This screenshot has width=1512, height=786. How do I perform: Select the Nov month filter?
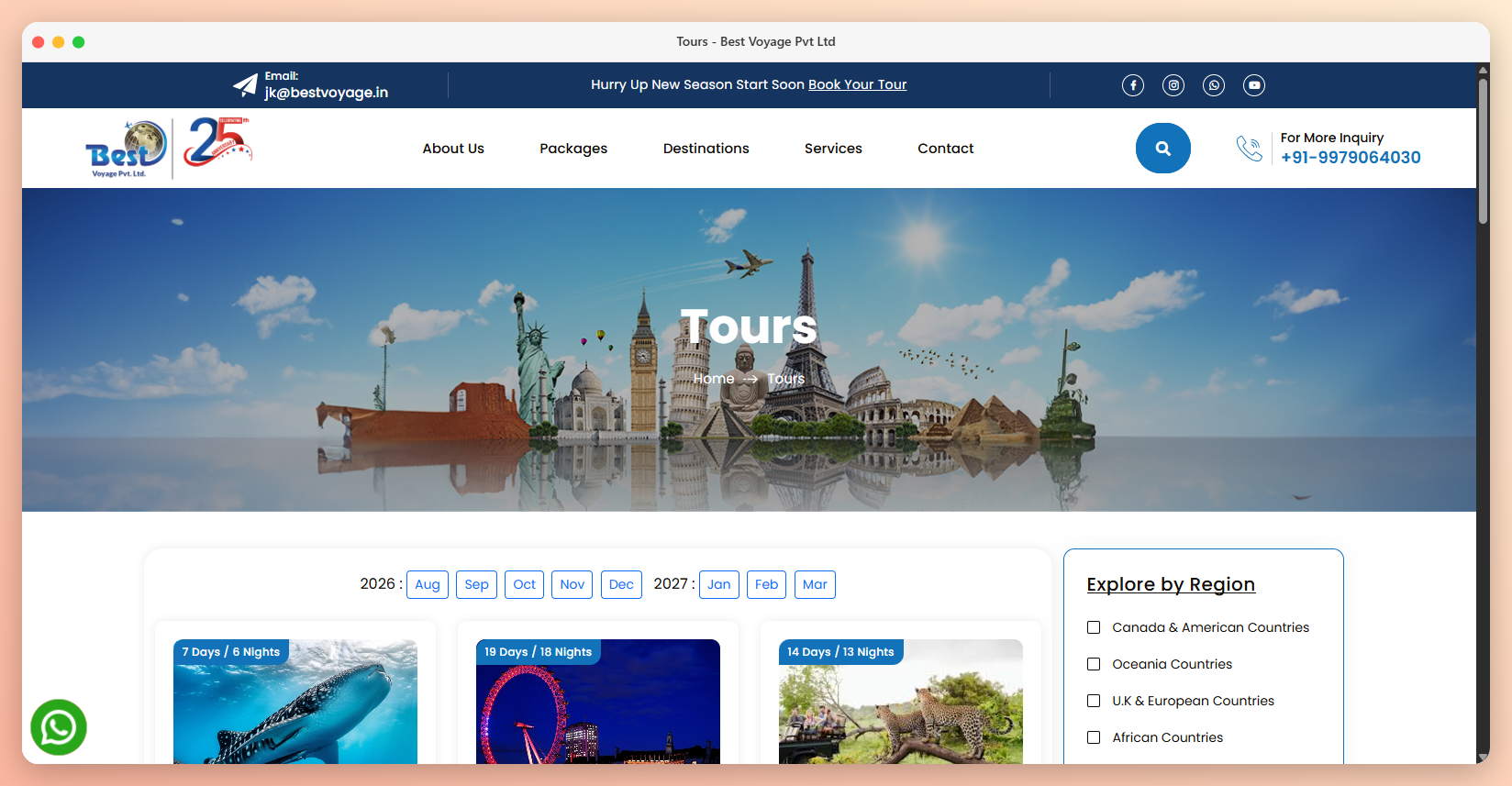[x=573, y=584]
